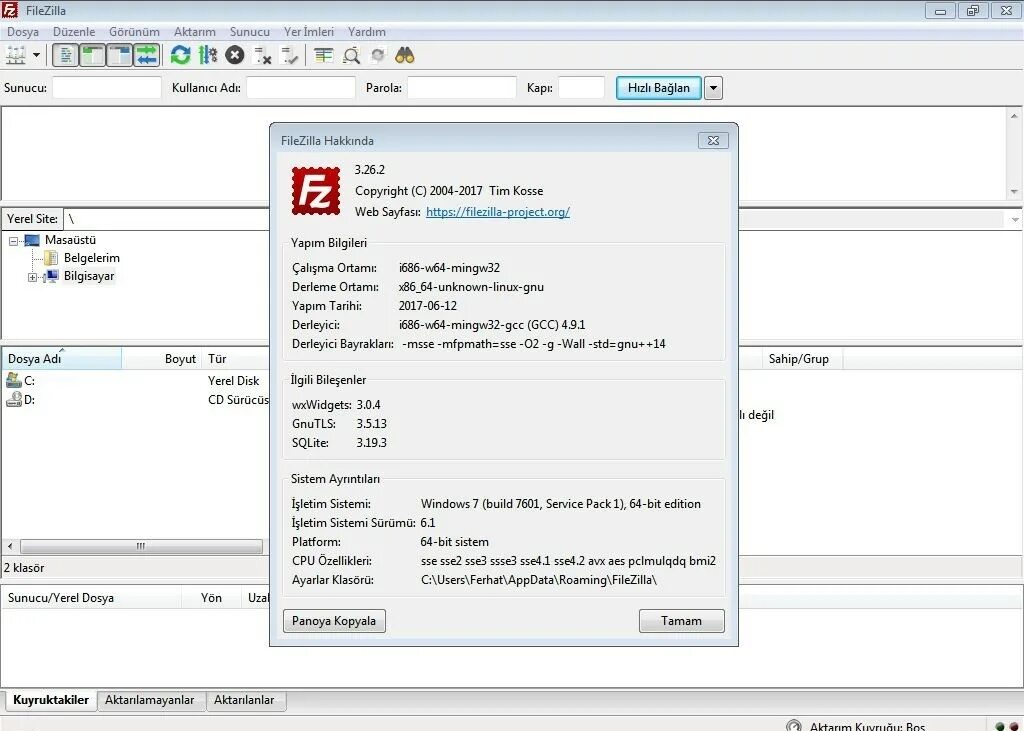The width and height of the screenshot is (1024, 731).
Task: Open the Yer İmleri menu
Action: (309, 31)
